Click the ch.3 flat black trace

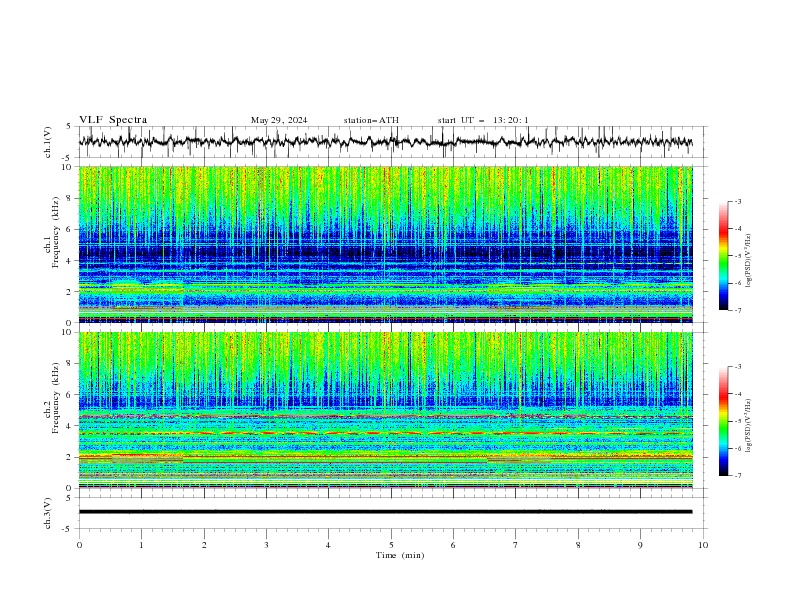tap(385, 512)
